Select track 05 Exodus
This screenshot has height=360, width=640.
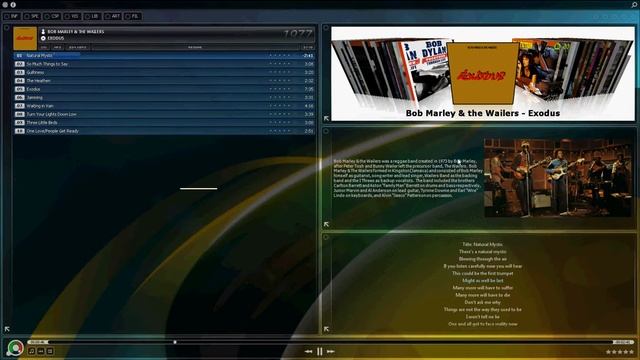[164, 89]
